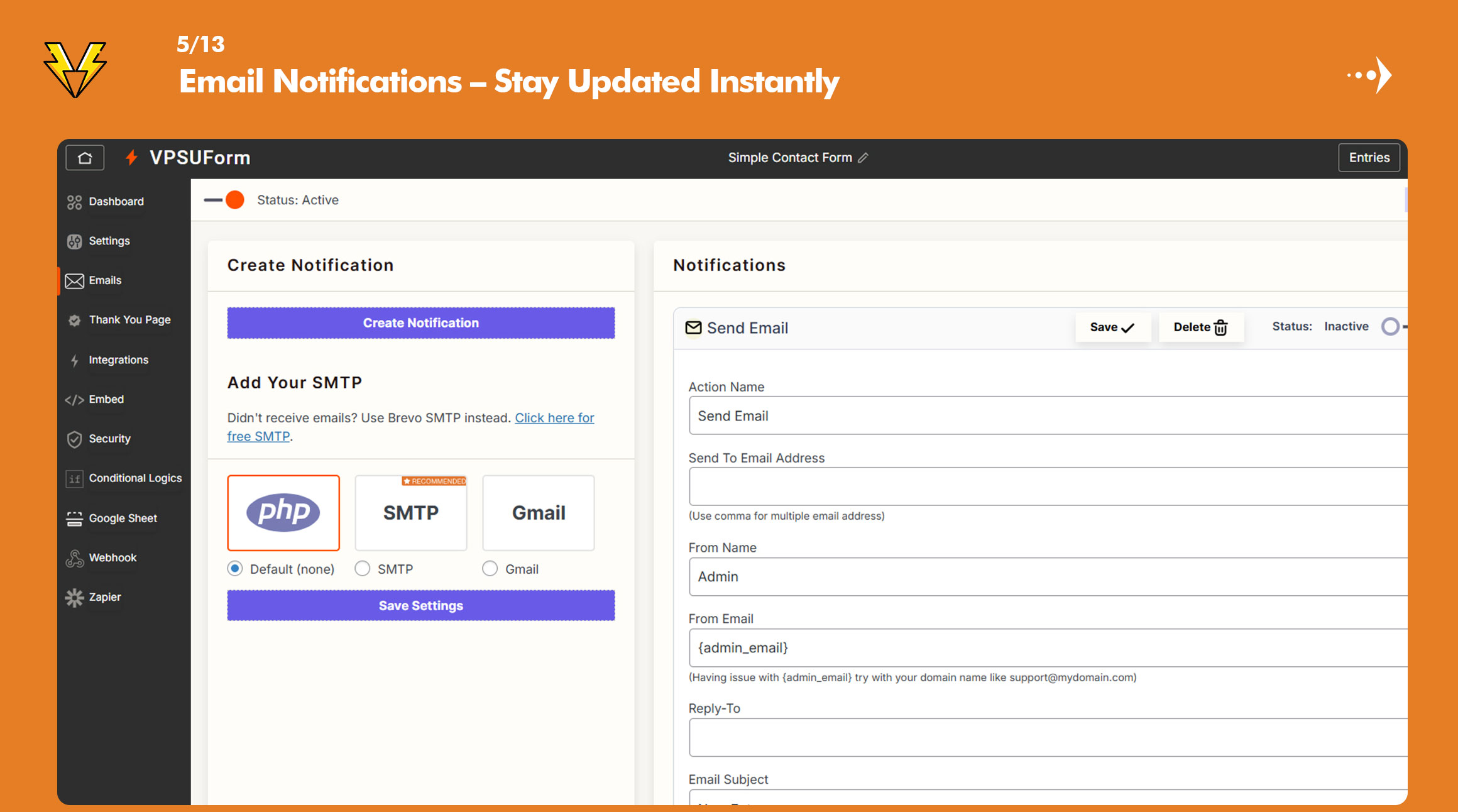This screenshot has height=812, width=1458.
Task: Open the Zapier sidebar icon
Action: pos(74,597)
